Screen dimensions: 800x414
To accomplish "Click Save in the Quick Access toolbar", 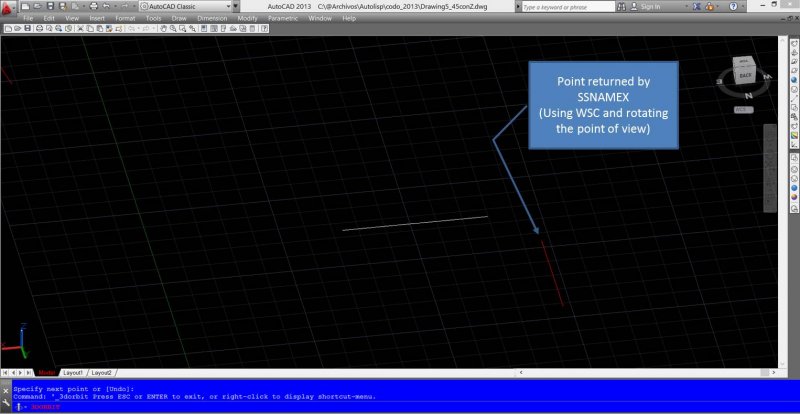I will tap(51, 7).
